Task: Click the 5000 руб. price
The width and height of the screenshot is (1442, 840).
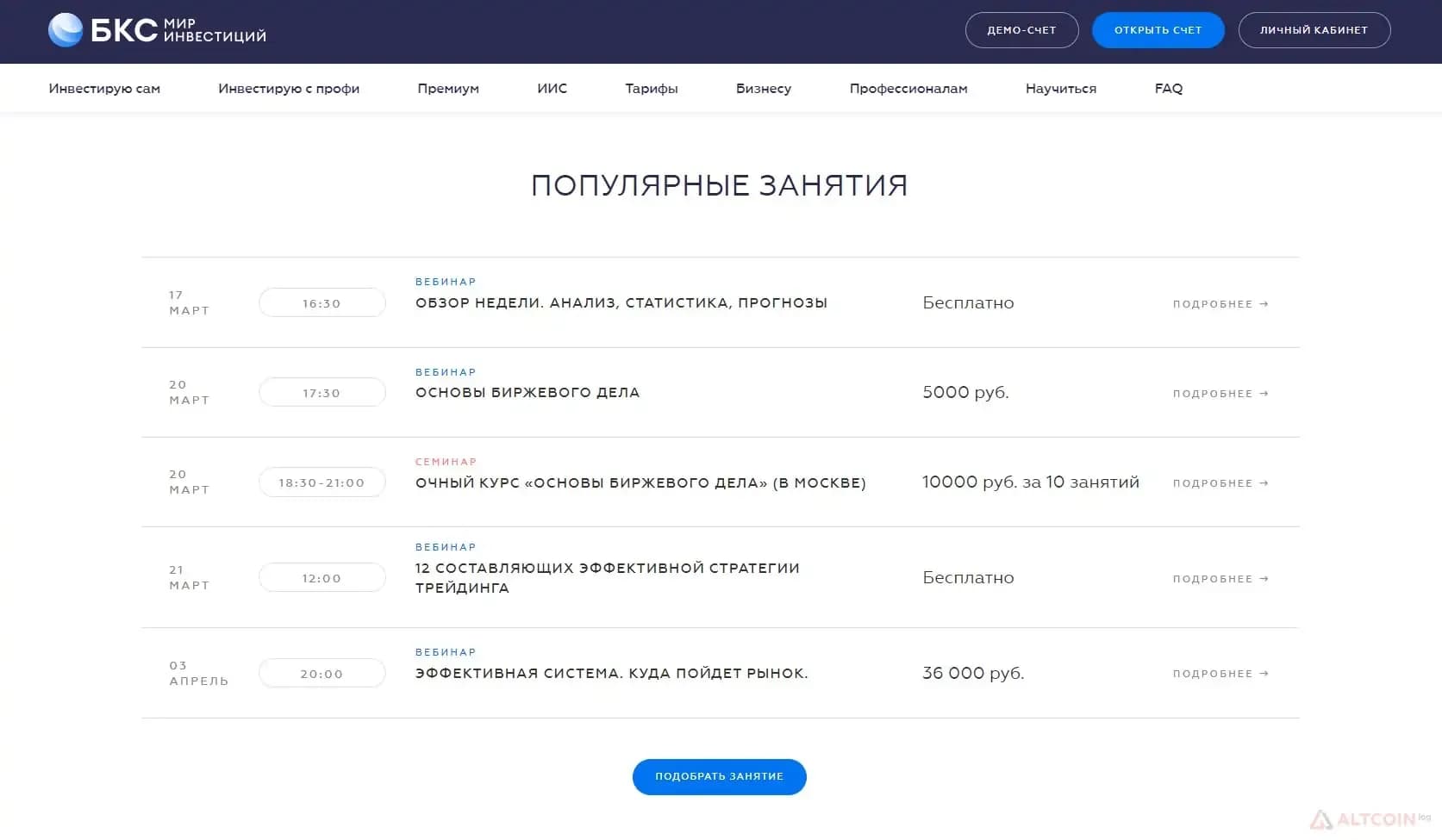Action: pos(965,392)
